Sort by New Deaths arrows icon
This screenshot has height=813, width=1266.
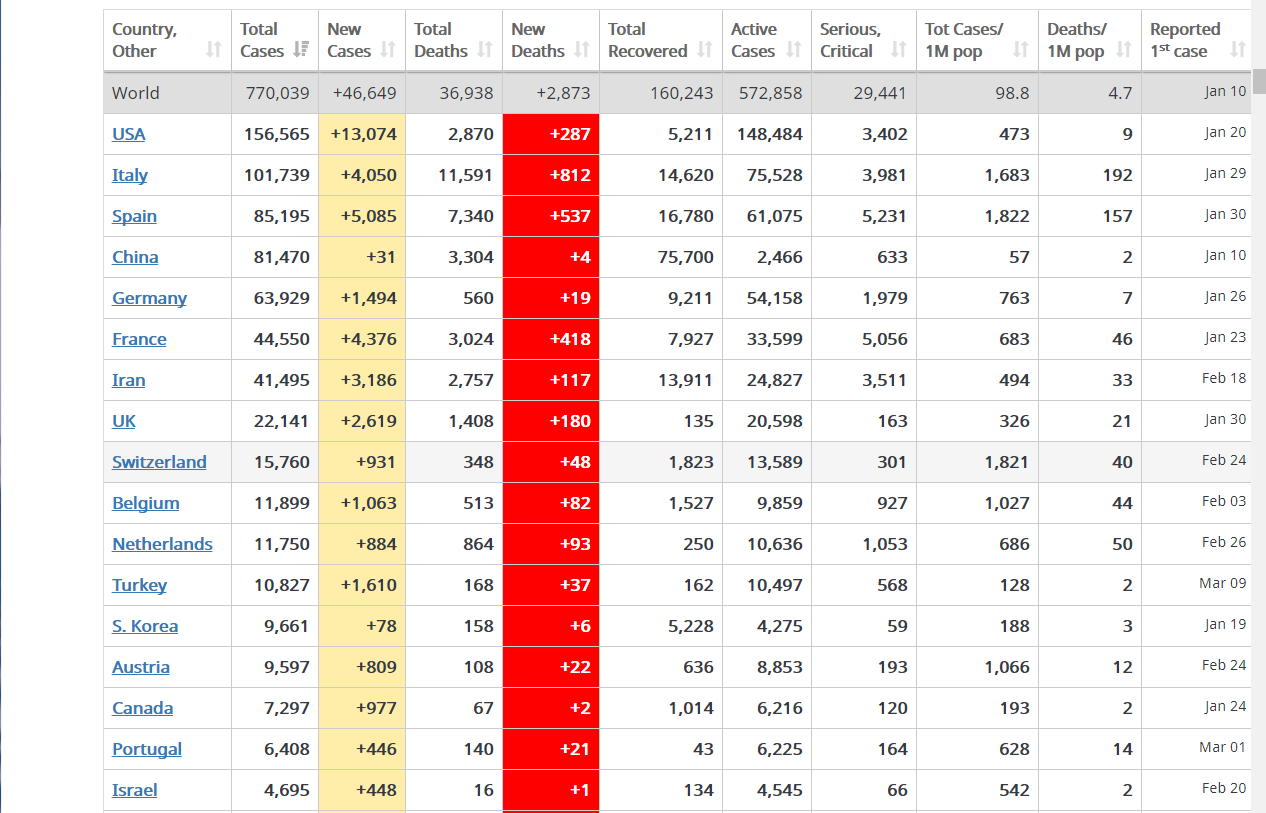(x=582, y=51)
